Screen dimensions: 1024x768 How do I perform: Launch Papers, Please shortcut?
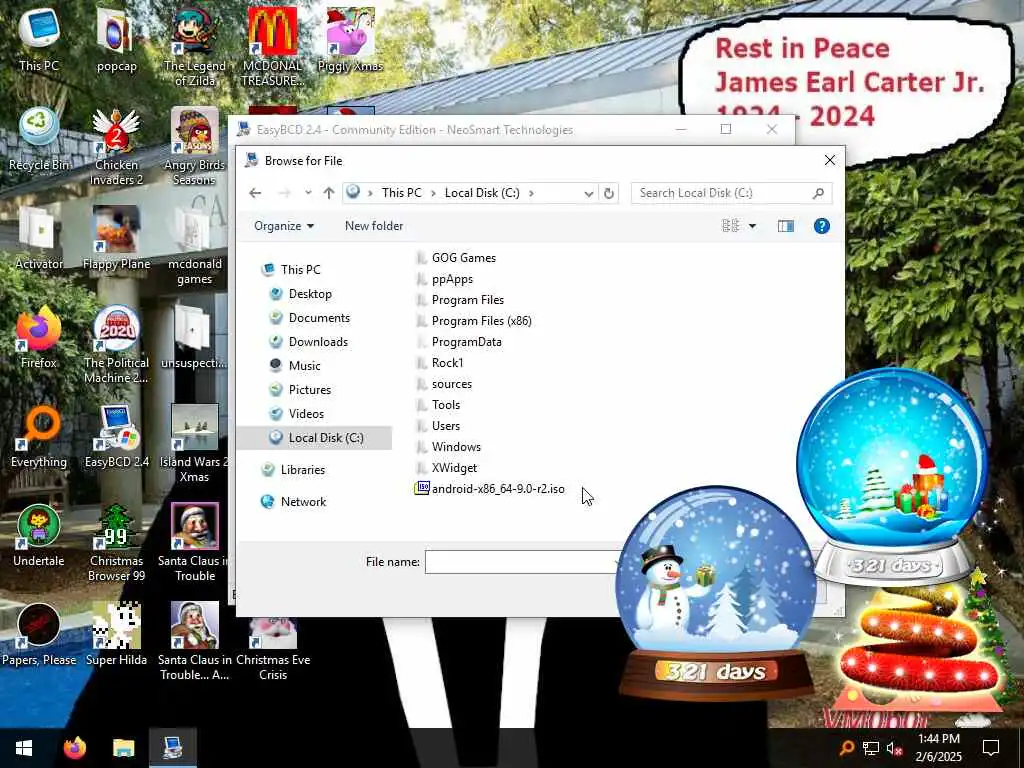(x=39, y=635)
